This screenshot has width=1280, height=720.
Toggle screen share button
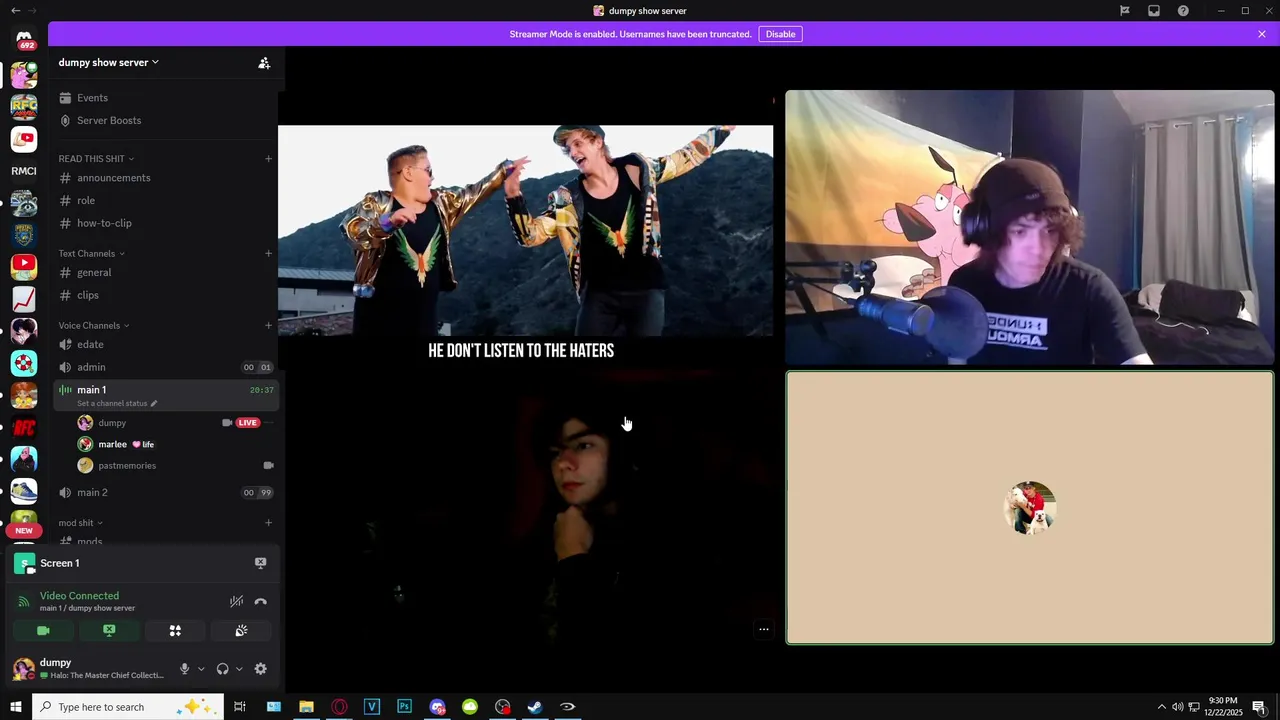click(109, 630)
